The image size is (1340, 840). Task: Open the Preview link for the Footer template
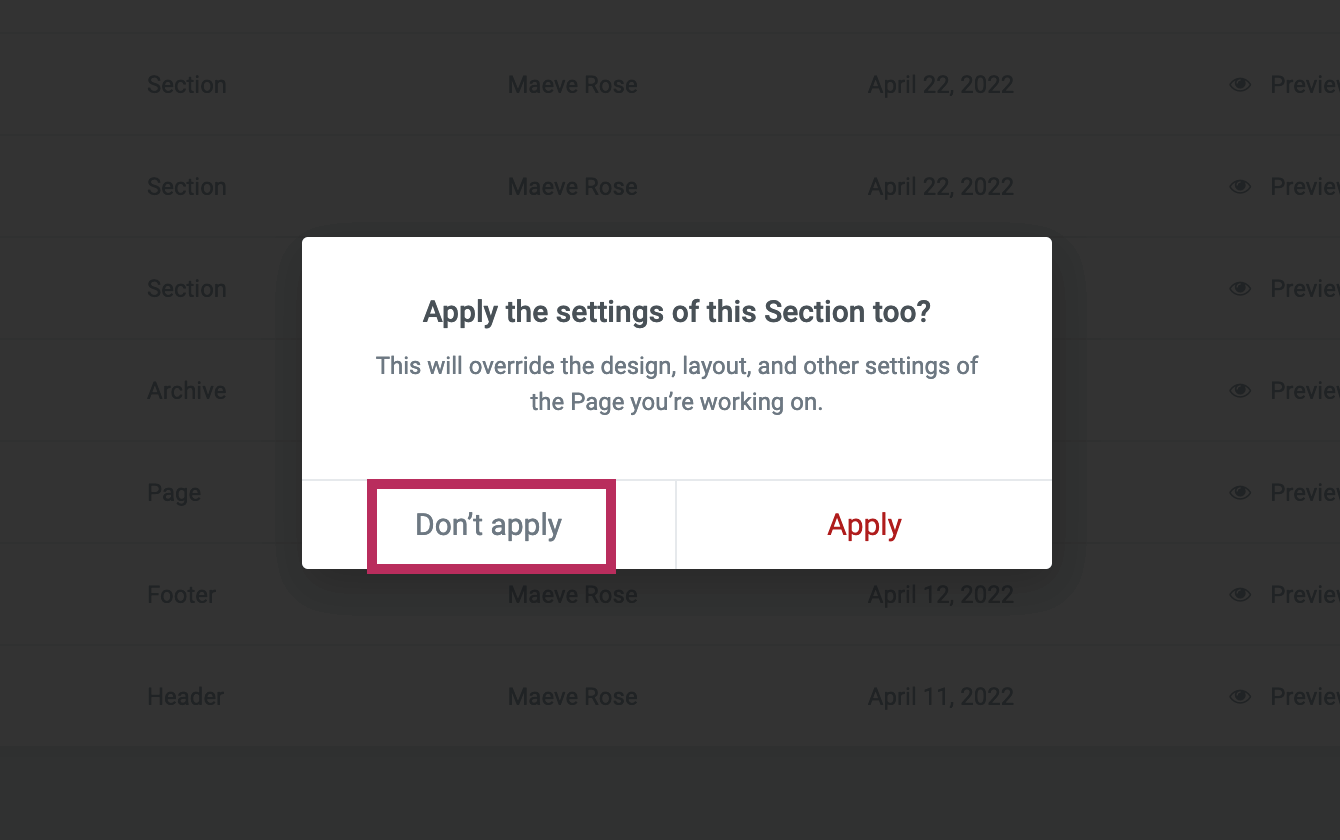click(x=1304, y=595)
